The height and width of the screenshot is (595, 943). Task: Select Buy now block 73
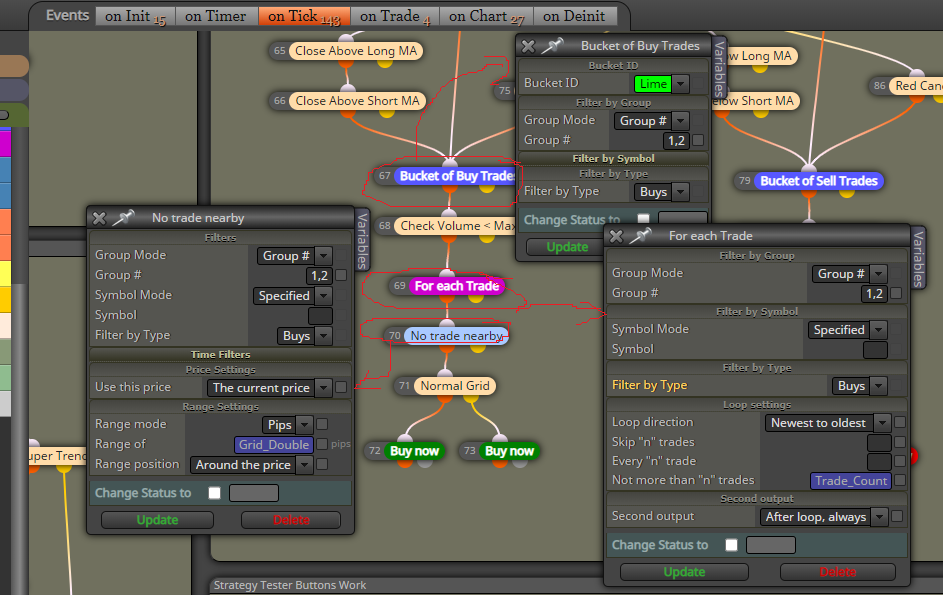pos(509,451)
